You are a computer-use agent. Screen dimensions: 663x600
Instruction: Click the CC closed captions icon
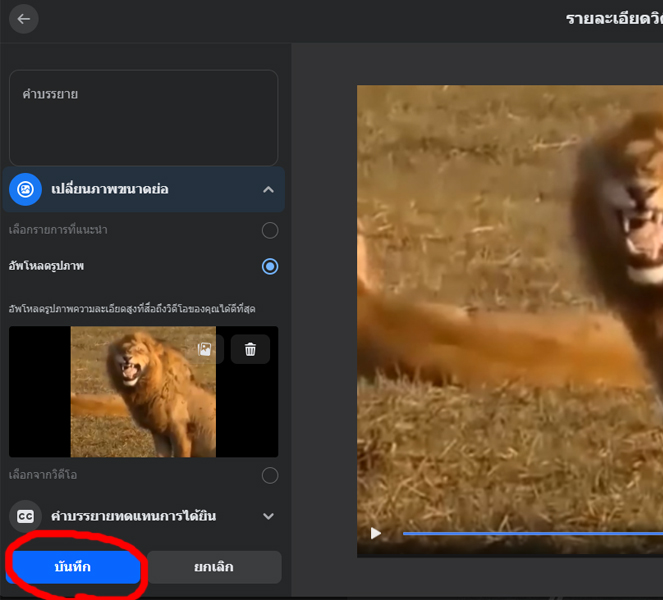click(25, 516)
